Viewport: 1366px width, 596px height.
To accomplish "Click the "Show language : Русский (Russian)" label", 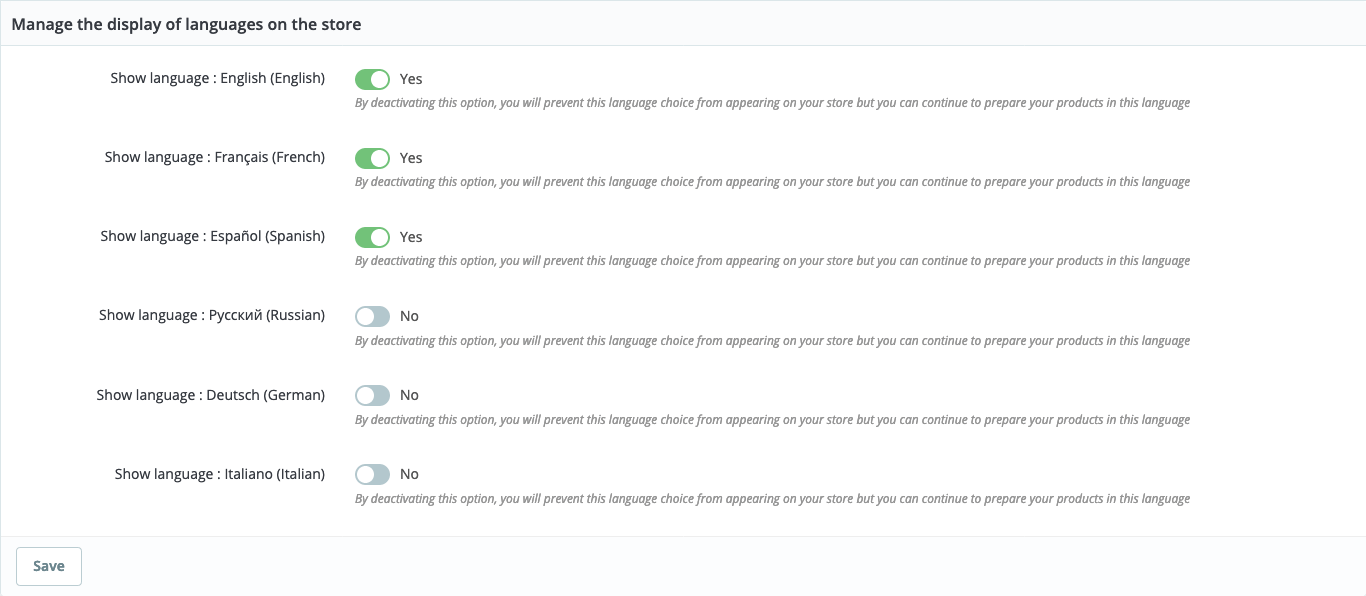I will click(x=212, y=315).
